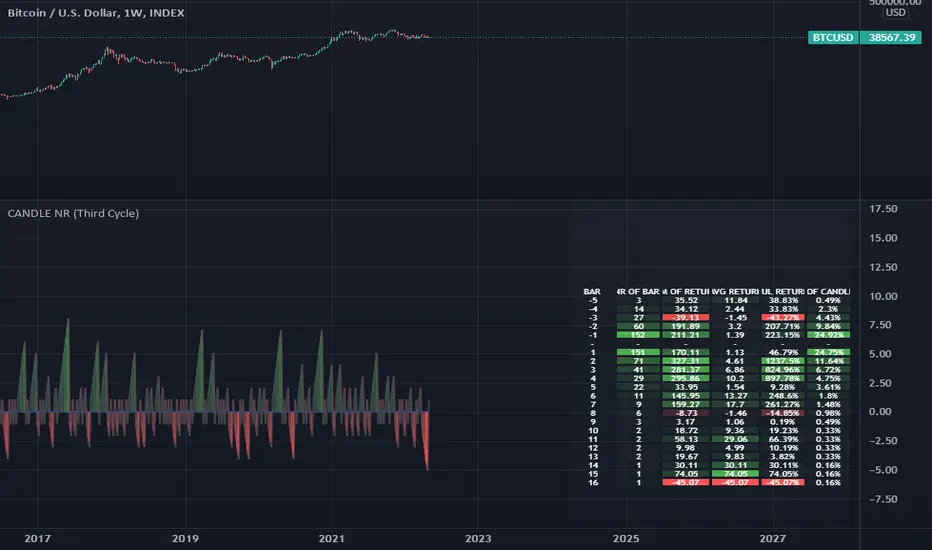This screenshot has height=550, width=932.
Task: Click the CANDLE NR (Third Cycle) indicator title
Action: [73, 213]
